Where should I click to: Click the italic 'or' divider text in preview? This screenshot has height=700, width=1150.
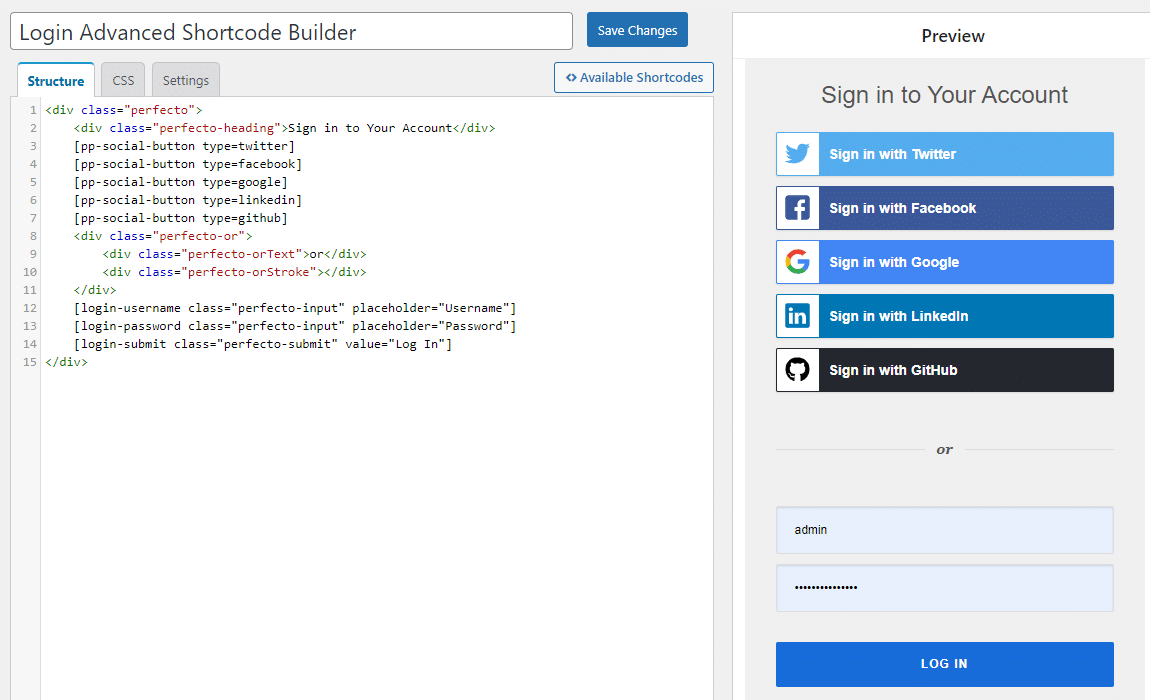tap(945, 450)
